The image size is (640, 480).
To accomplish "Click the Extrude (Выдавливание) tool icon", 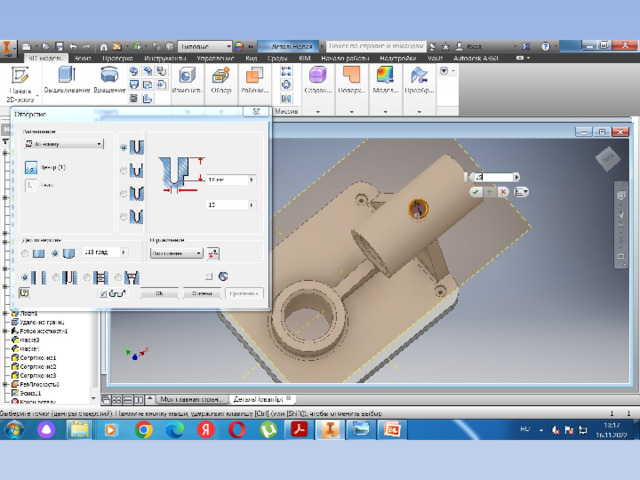I will 67,75.
